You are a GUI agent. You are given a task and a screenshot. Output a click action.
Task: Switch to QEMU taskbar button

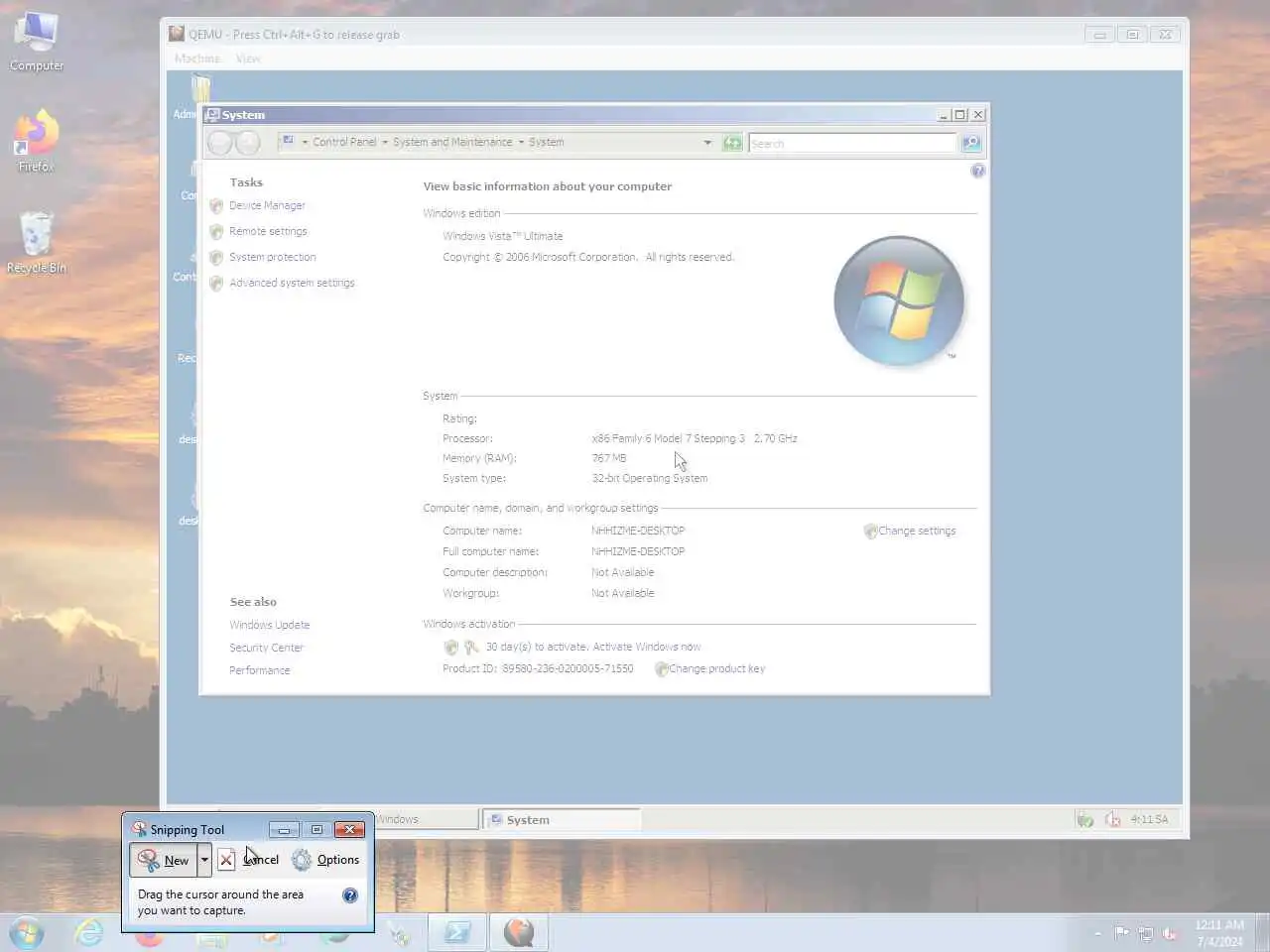[519, 933]
